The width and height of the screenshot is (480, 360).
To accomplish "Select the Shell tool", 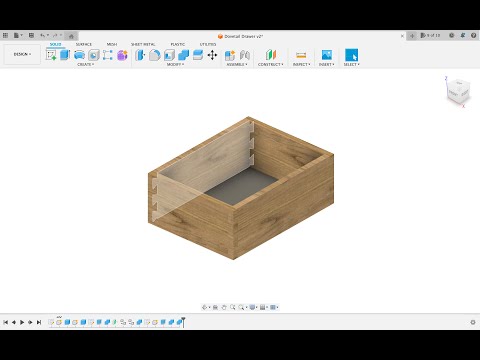I will coord(169,55).
